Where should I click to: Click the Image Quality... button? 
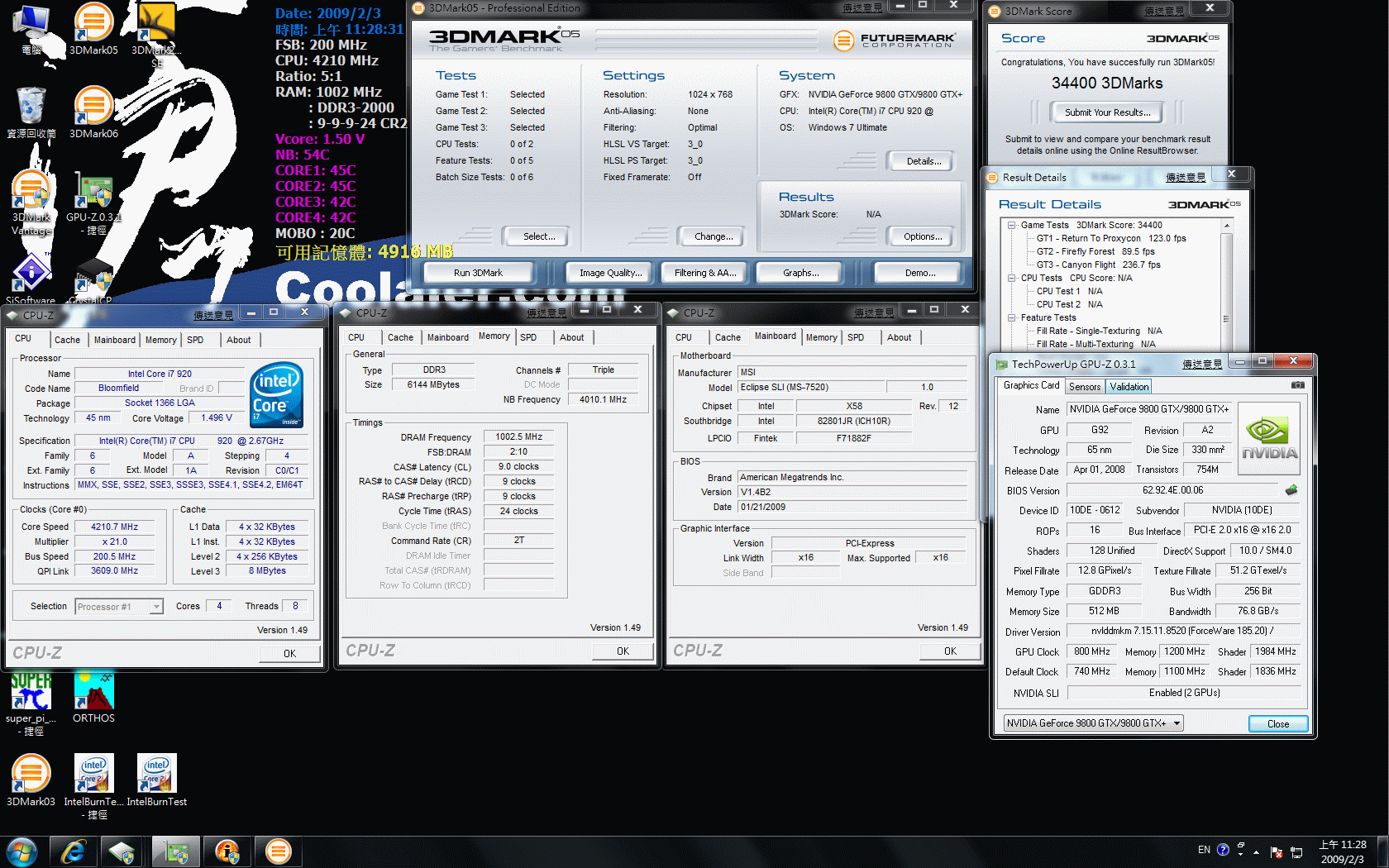[x=610, y=273]
